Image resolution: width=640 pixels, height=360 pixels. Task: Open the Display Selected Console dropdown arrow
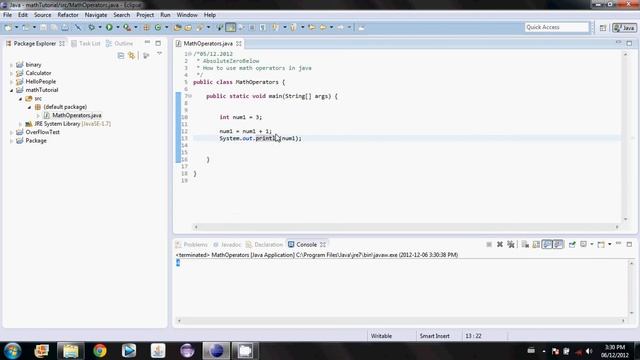[592, 244]
